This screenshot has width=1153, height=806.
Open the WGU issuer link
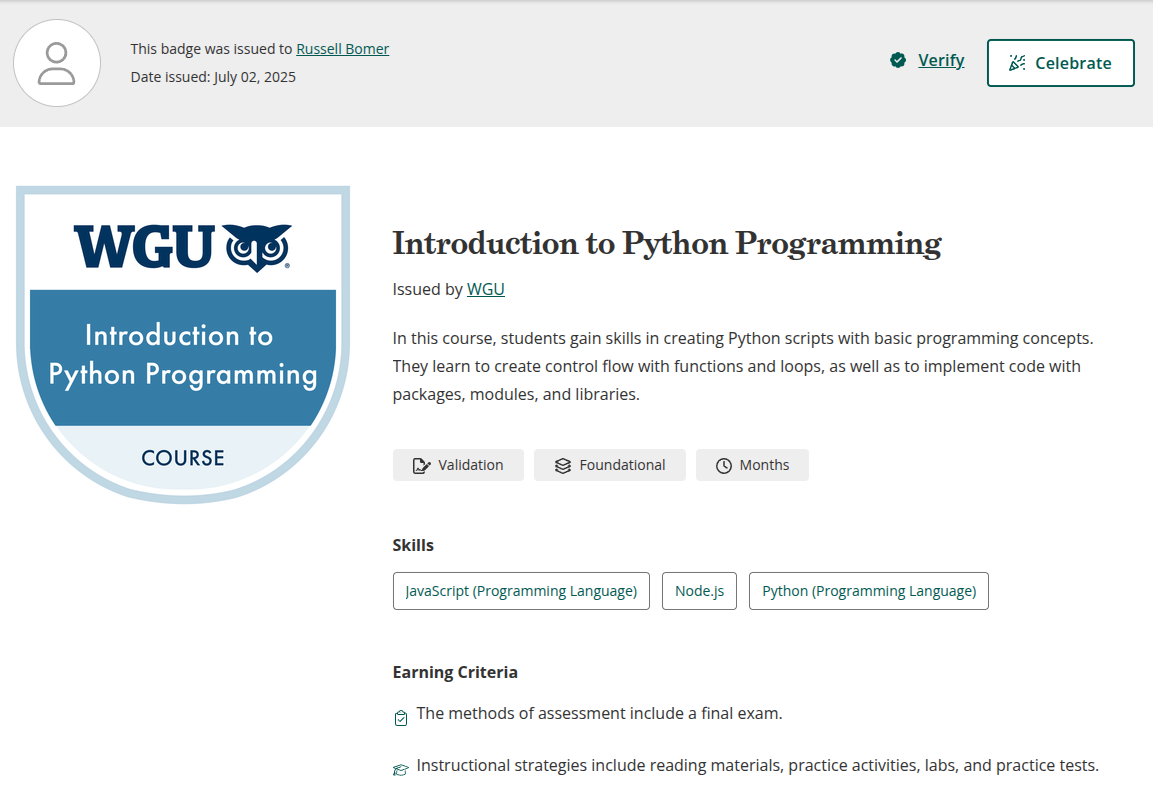pos(485,289)
